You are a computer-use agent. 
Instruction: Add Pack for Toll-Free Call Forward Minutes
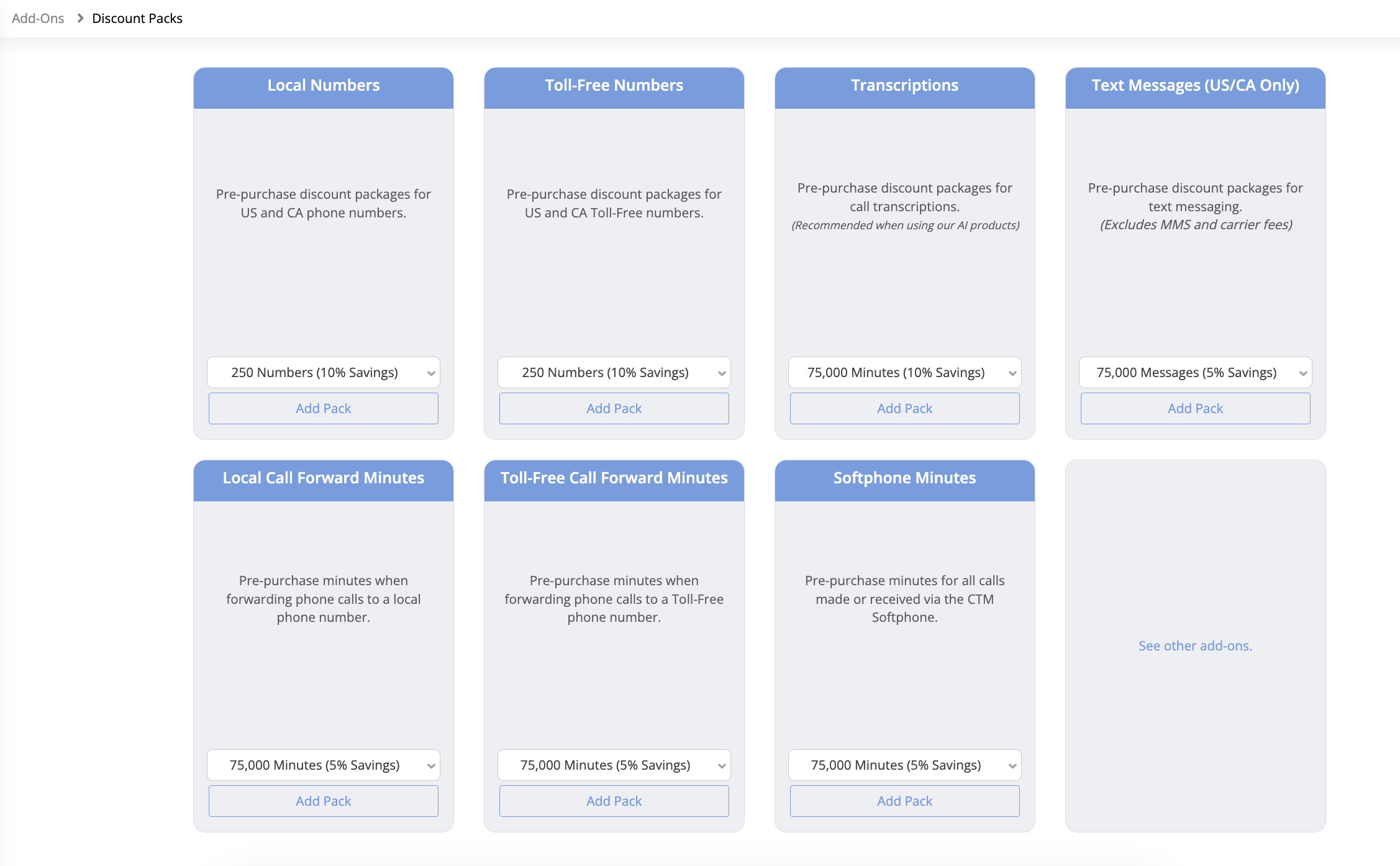pyautogui.click(x=614, y=801)
